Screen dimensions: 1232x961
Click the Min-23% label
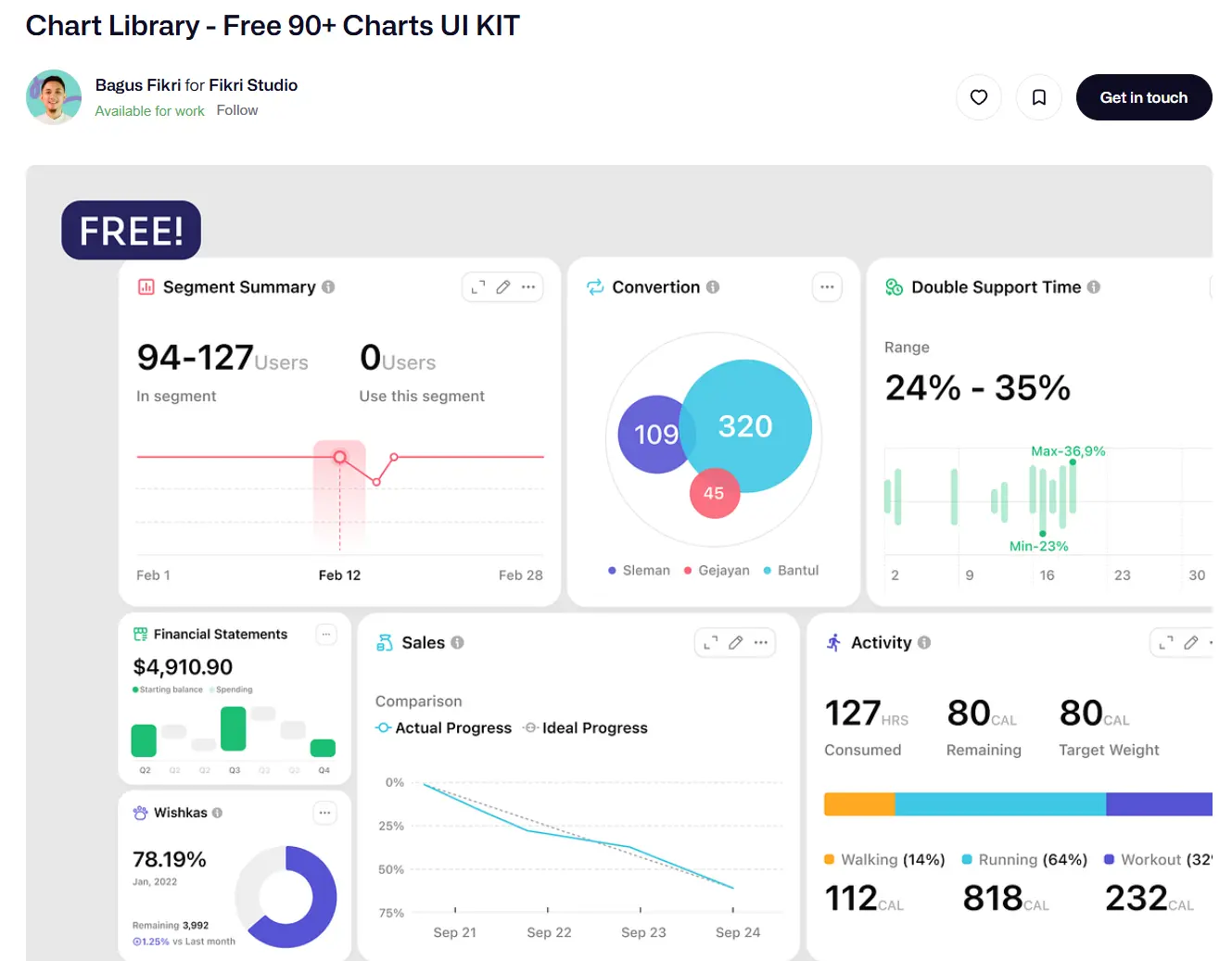click(1038, 547)
